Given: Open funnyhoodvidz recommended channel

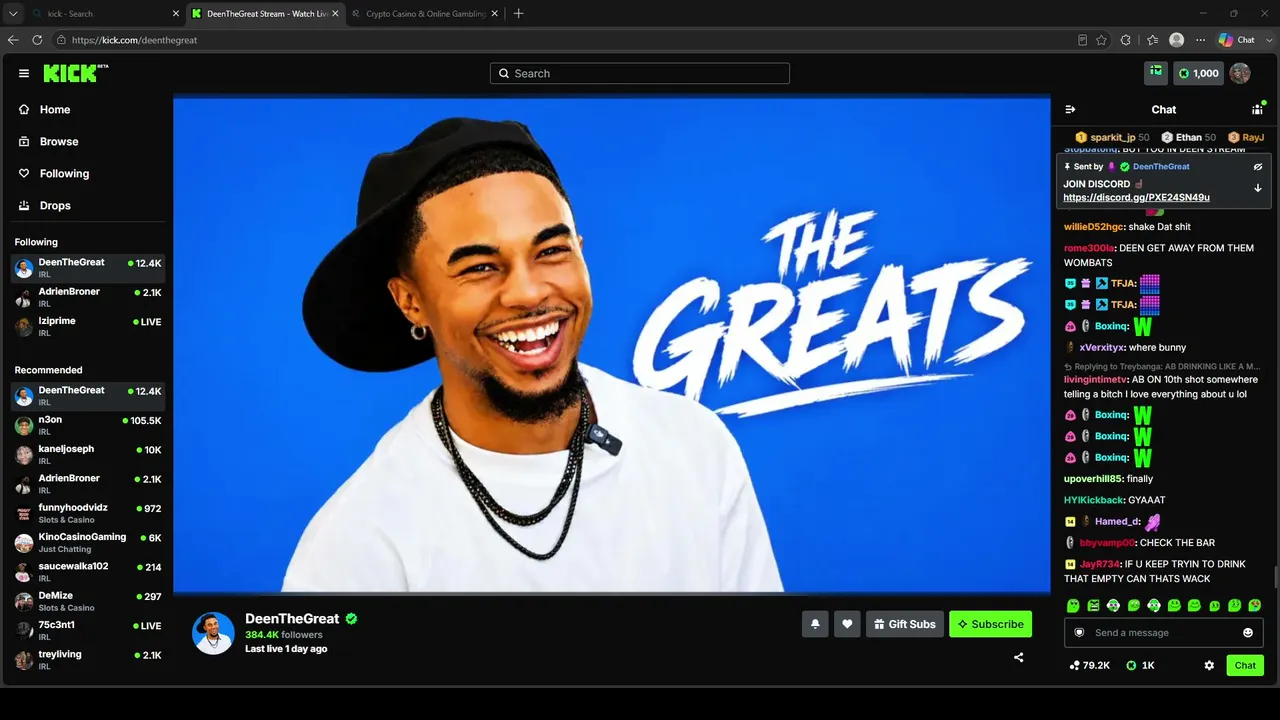Looking at the screenshot, I should coord(88,514).
